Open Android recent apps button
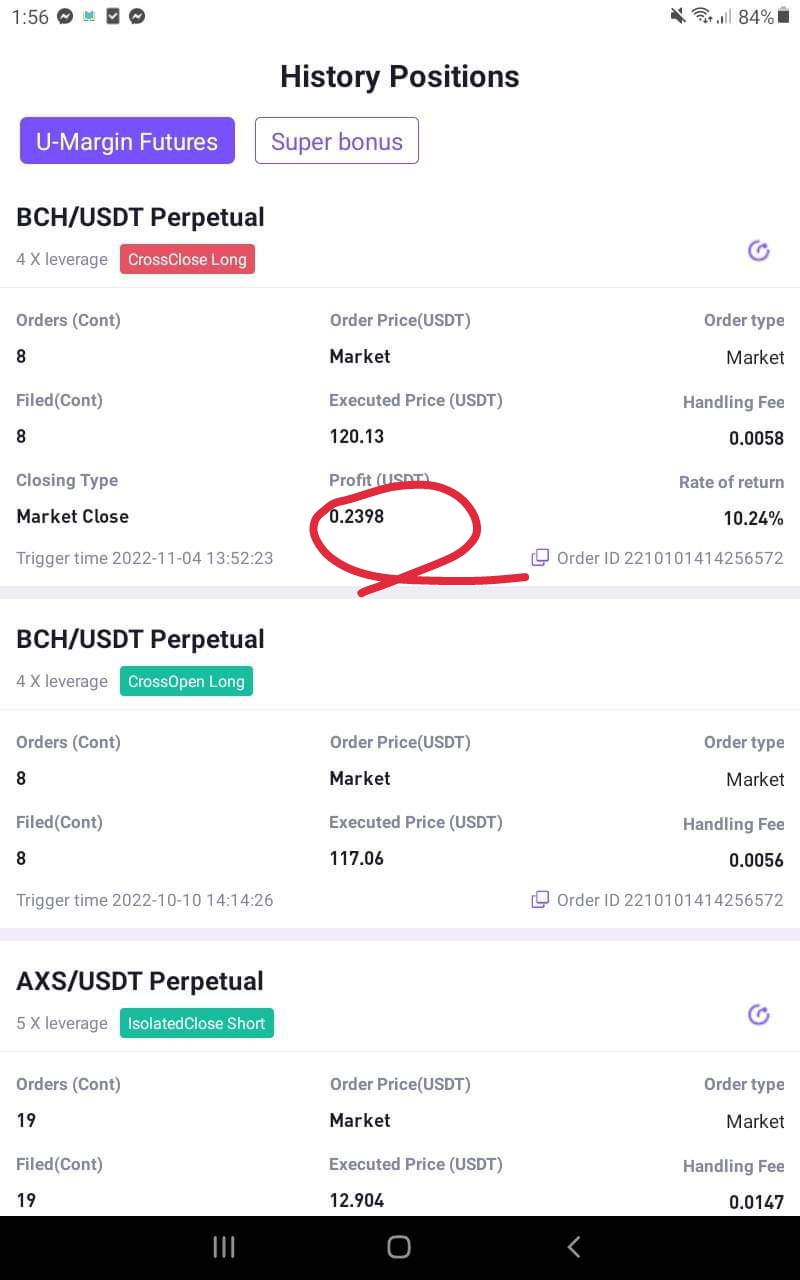This screenshot has width=800, height=1280. [224, 1246]
